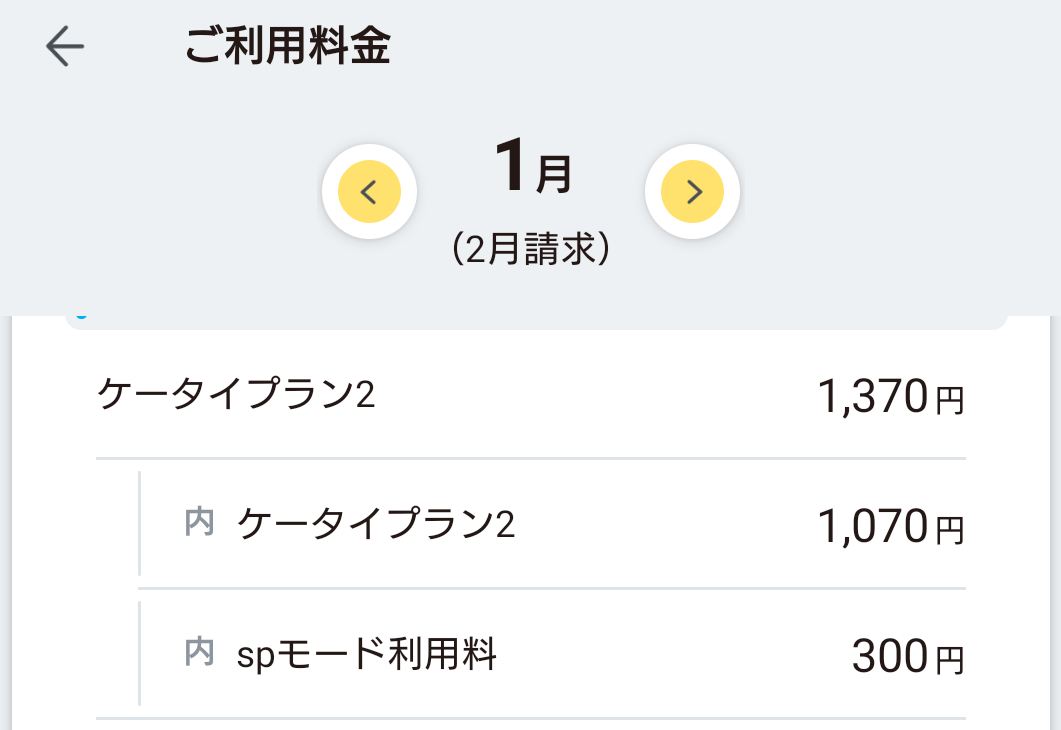
Task: Tap the back arrow icon
Action: pyautogui.click(x=65, y=47)
